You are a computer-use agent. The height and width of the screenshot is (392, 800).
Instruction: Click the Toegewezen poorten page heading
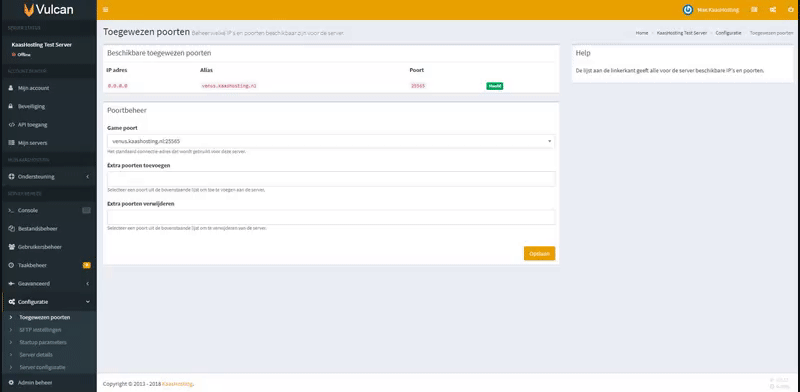(146, 32)
